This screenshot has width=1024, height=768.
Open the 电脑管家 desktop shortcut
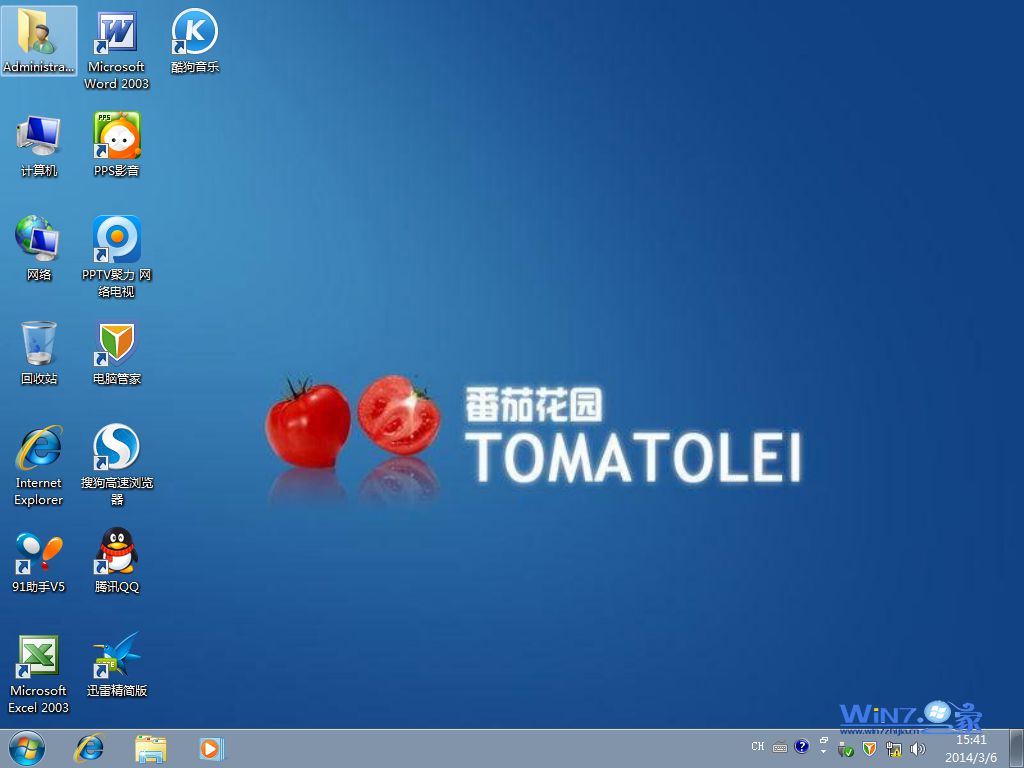(116, 353)
